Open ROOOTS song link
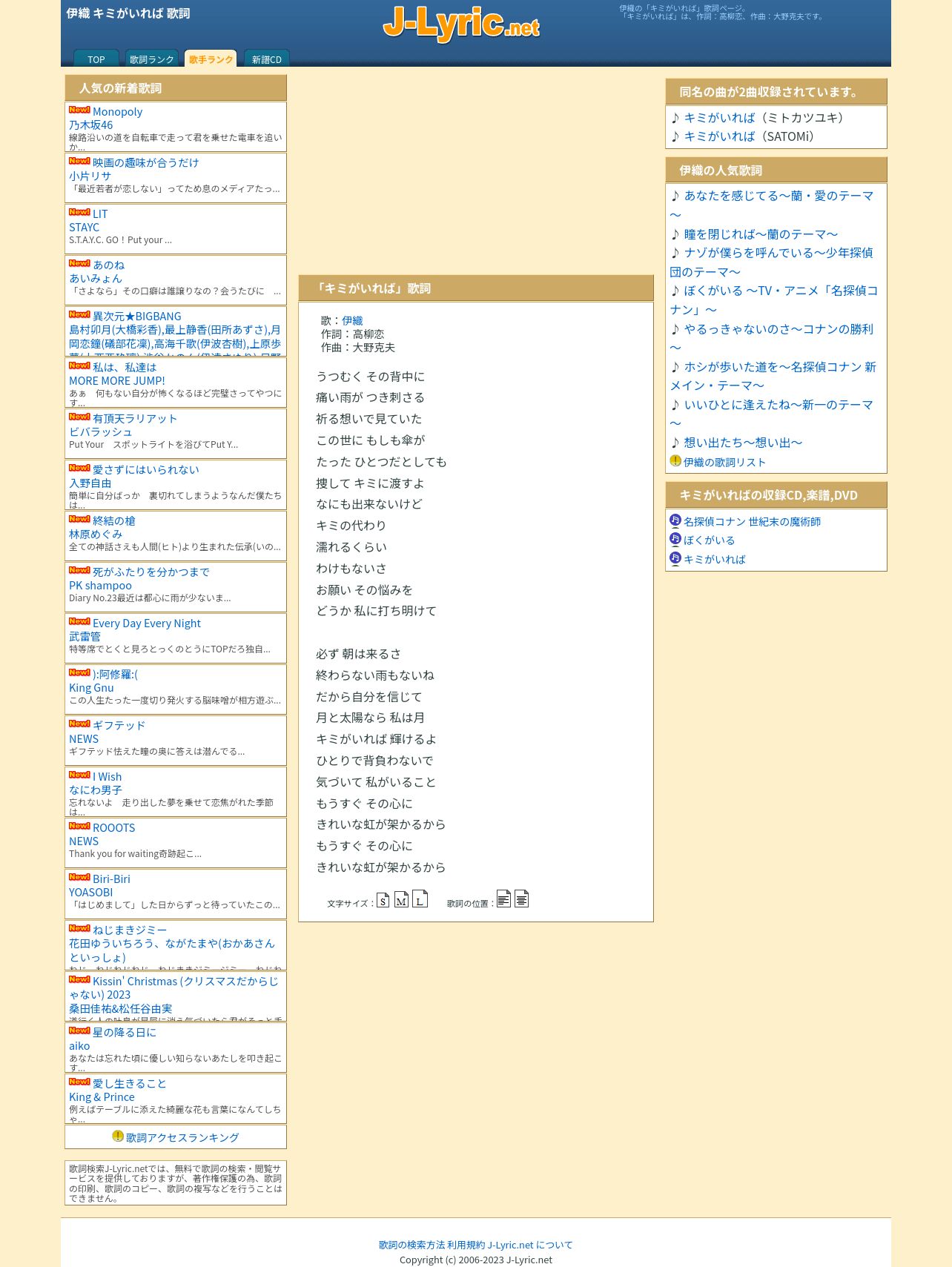The image size is (952, 1267). coord(113,827)
